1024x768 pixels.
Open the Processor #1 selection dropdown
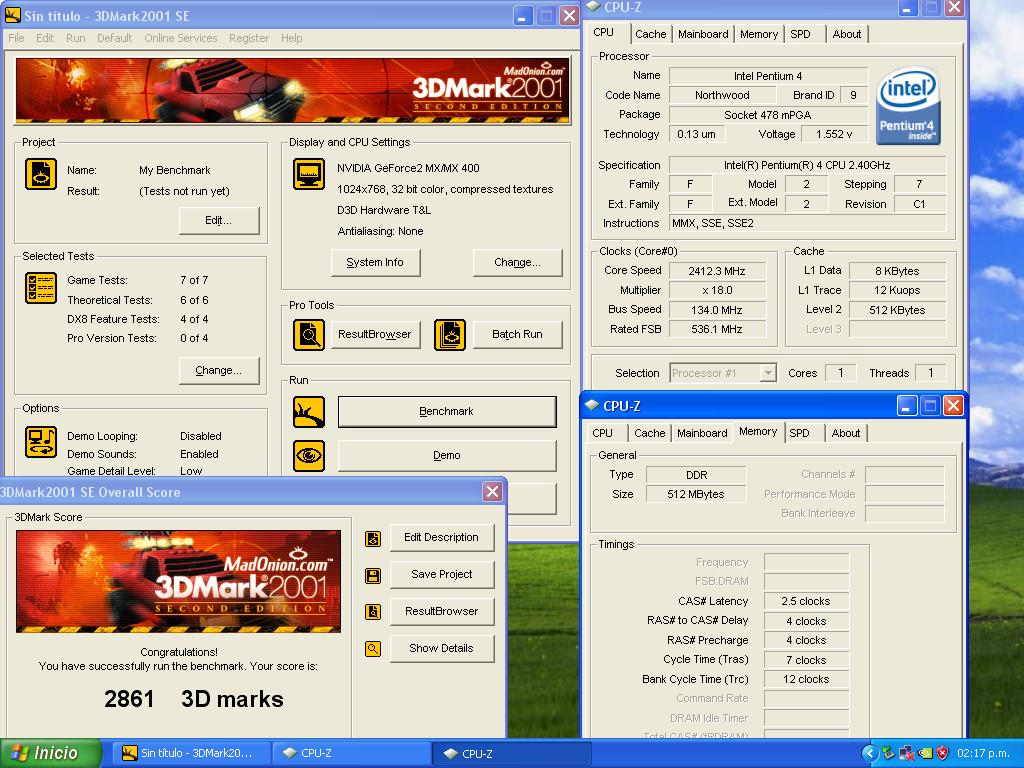768,373
